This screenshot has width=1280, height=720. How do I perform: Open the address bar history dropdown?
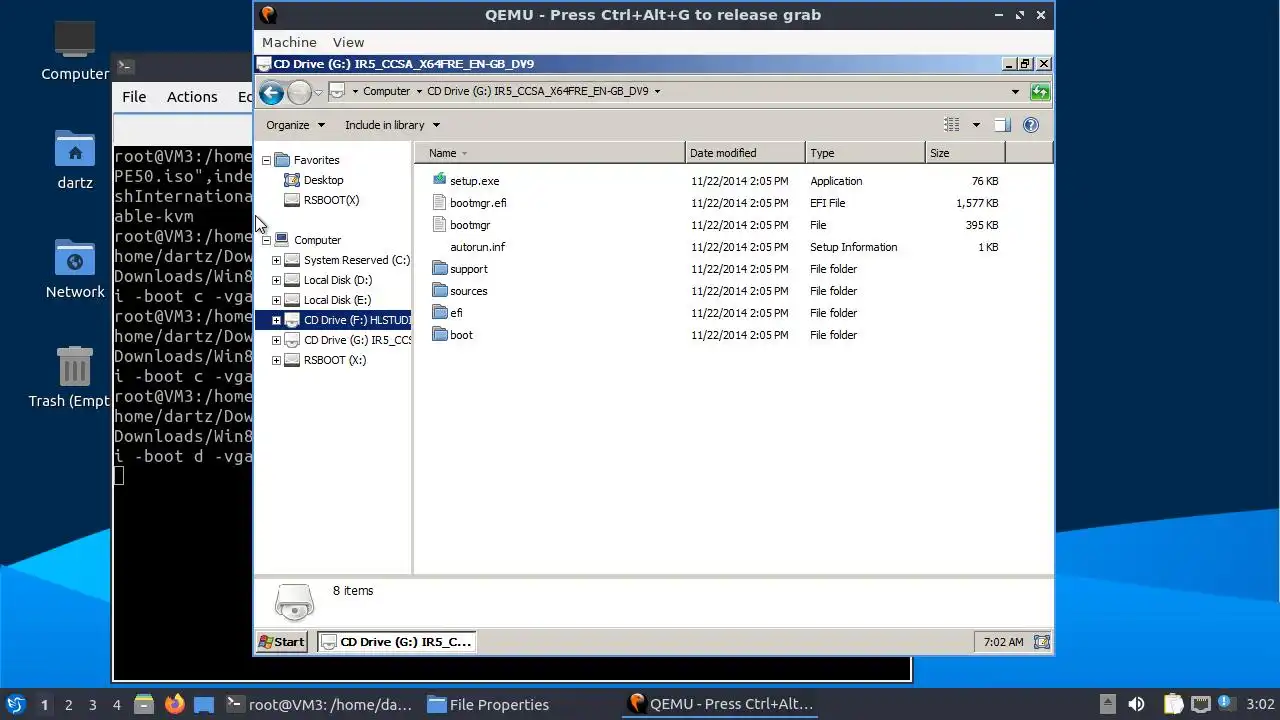1015,92
